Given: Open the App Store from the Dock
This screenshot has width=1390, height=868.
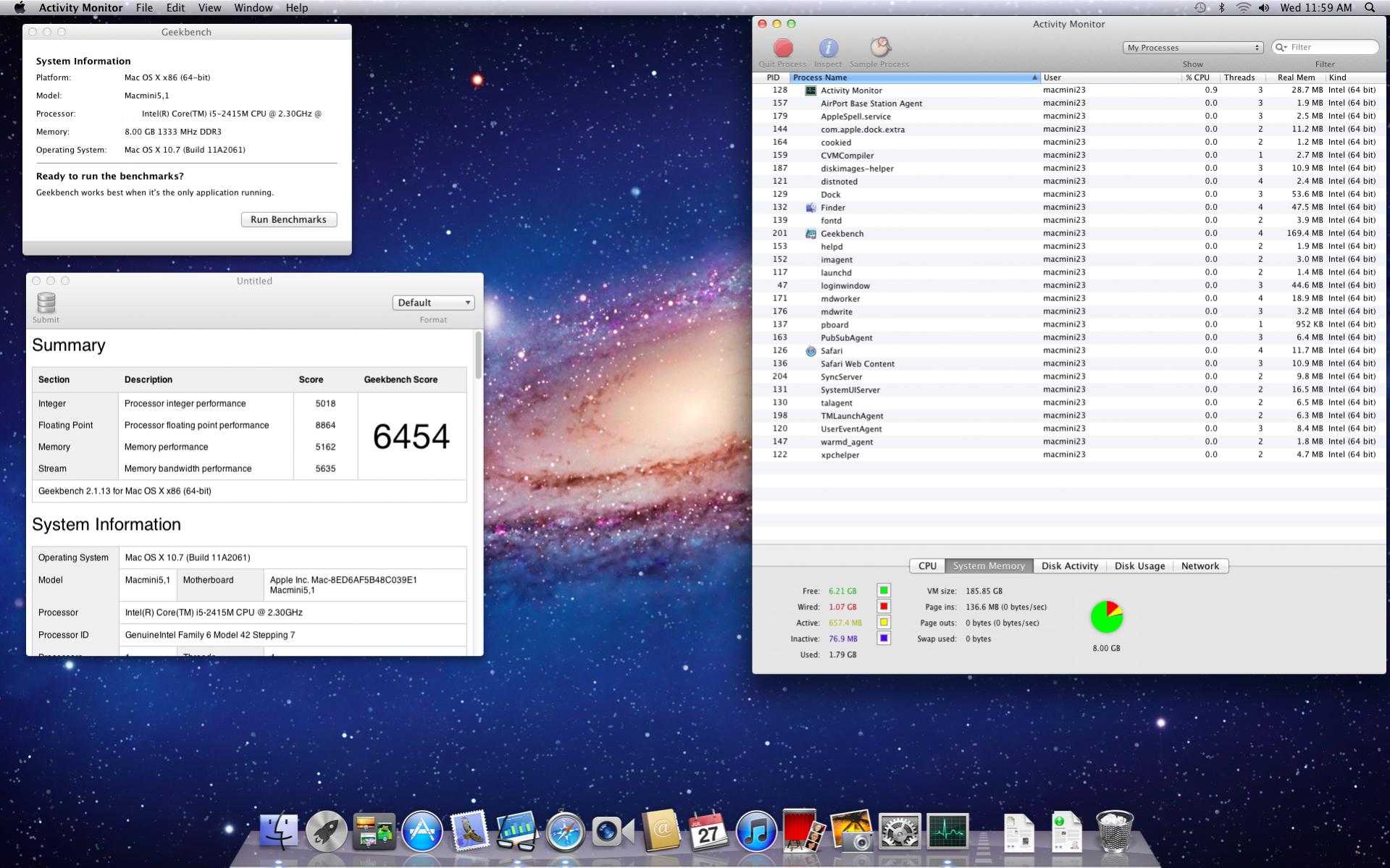Looking at the screenshot, I should 422,831.
